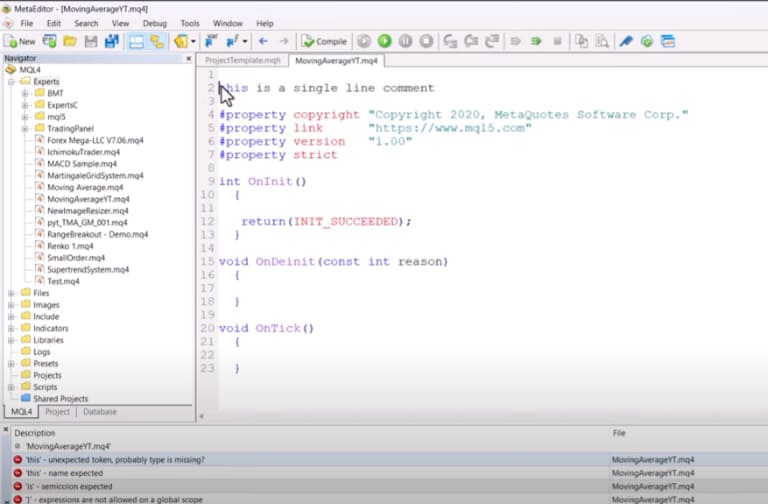Screen dimensions: 768x504
Task: Toggle the Toolbox panel view icon
Action: [x=157, y=42]
